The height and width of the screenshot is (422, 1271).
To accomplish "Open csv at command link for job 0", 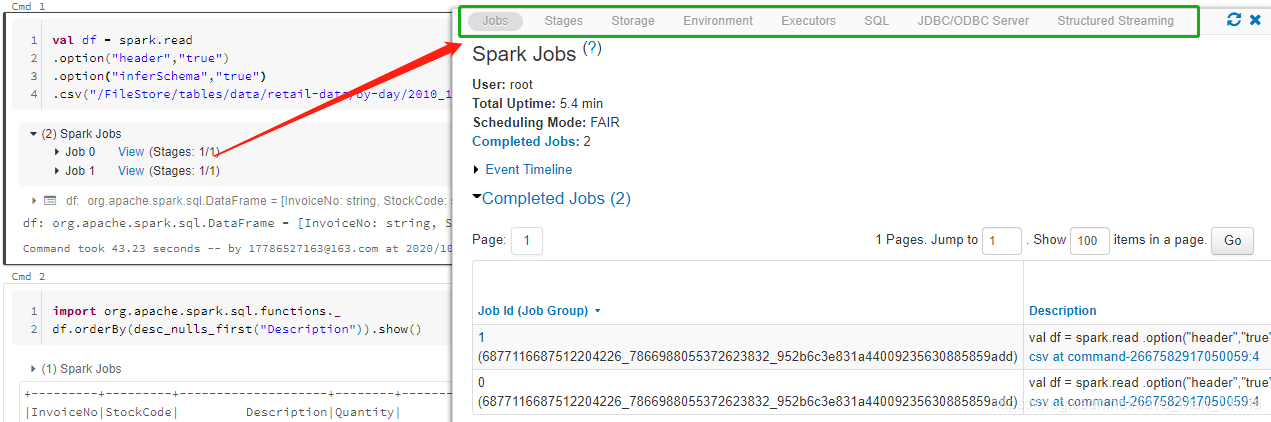I will pos(1144,401).
